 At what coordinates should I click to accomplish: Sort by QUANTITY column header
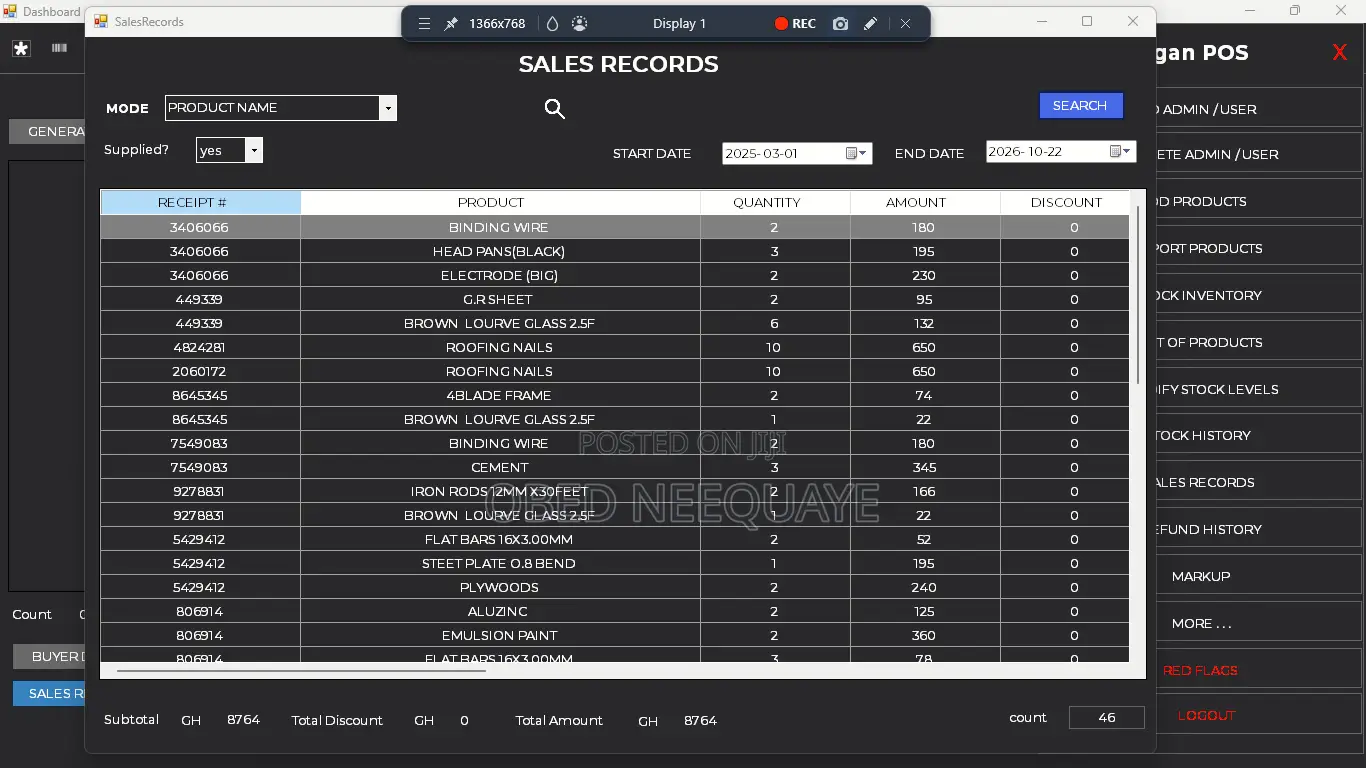(x=775, y=202)
